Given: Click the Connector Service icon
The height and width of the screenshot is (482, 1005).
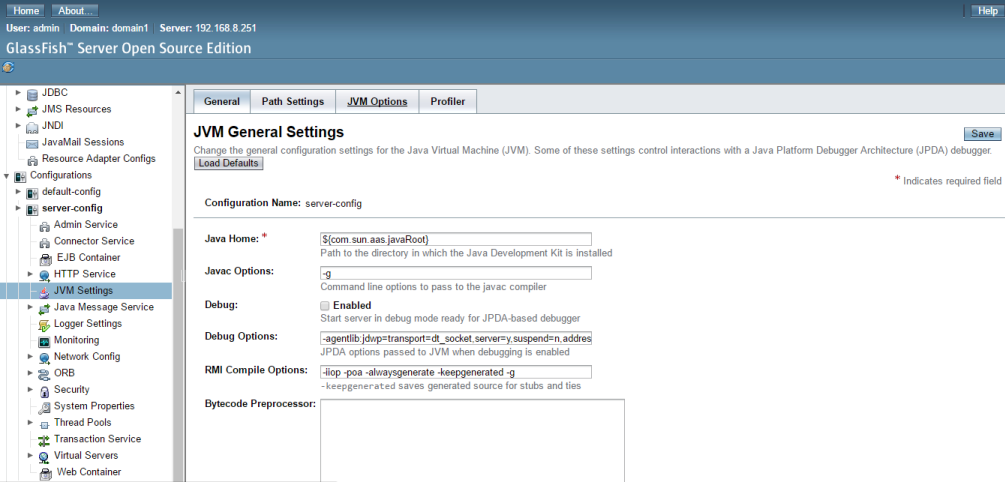Looking at the screenshot, I should 44,242.
